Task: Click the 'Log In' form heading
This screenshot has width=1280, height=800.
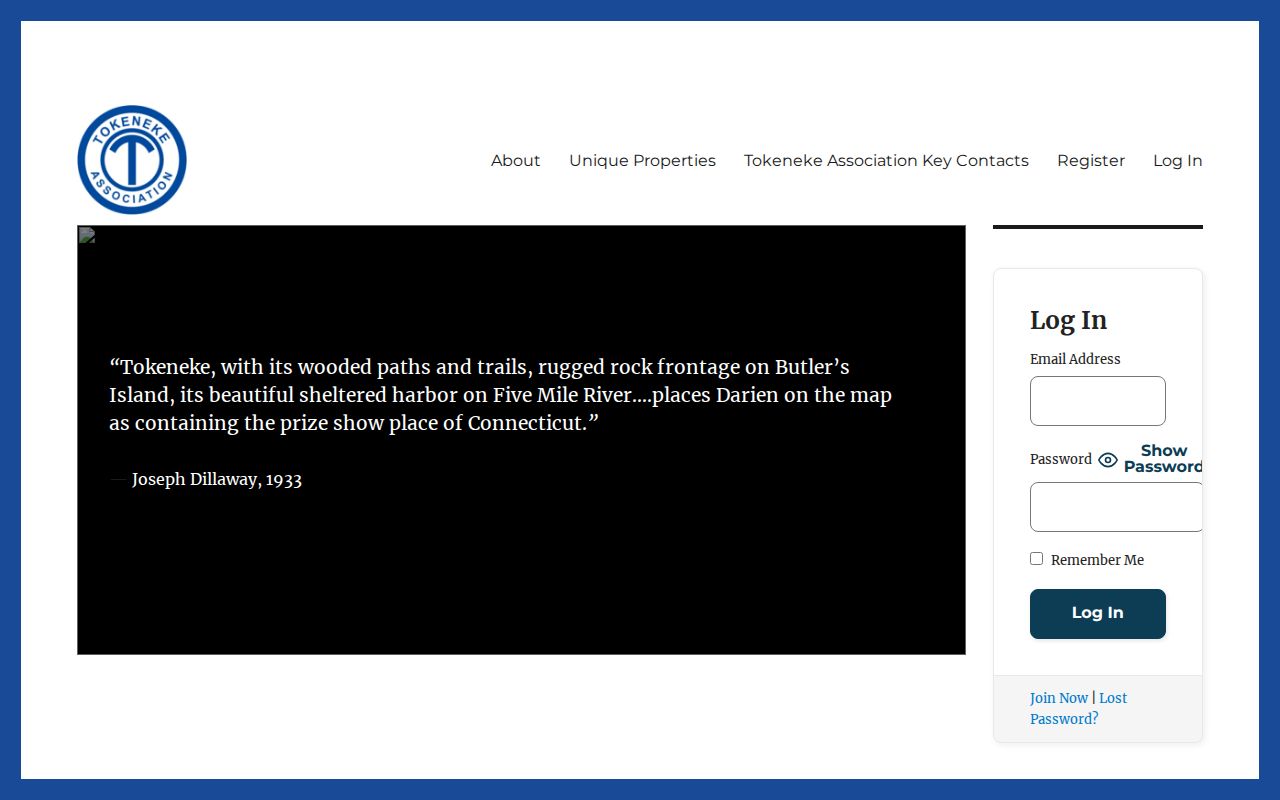Action: point(1068,320)
